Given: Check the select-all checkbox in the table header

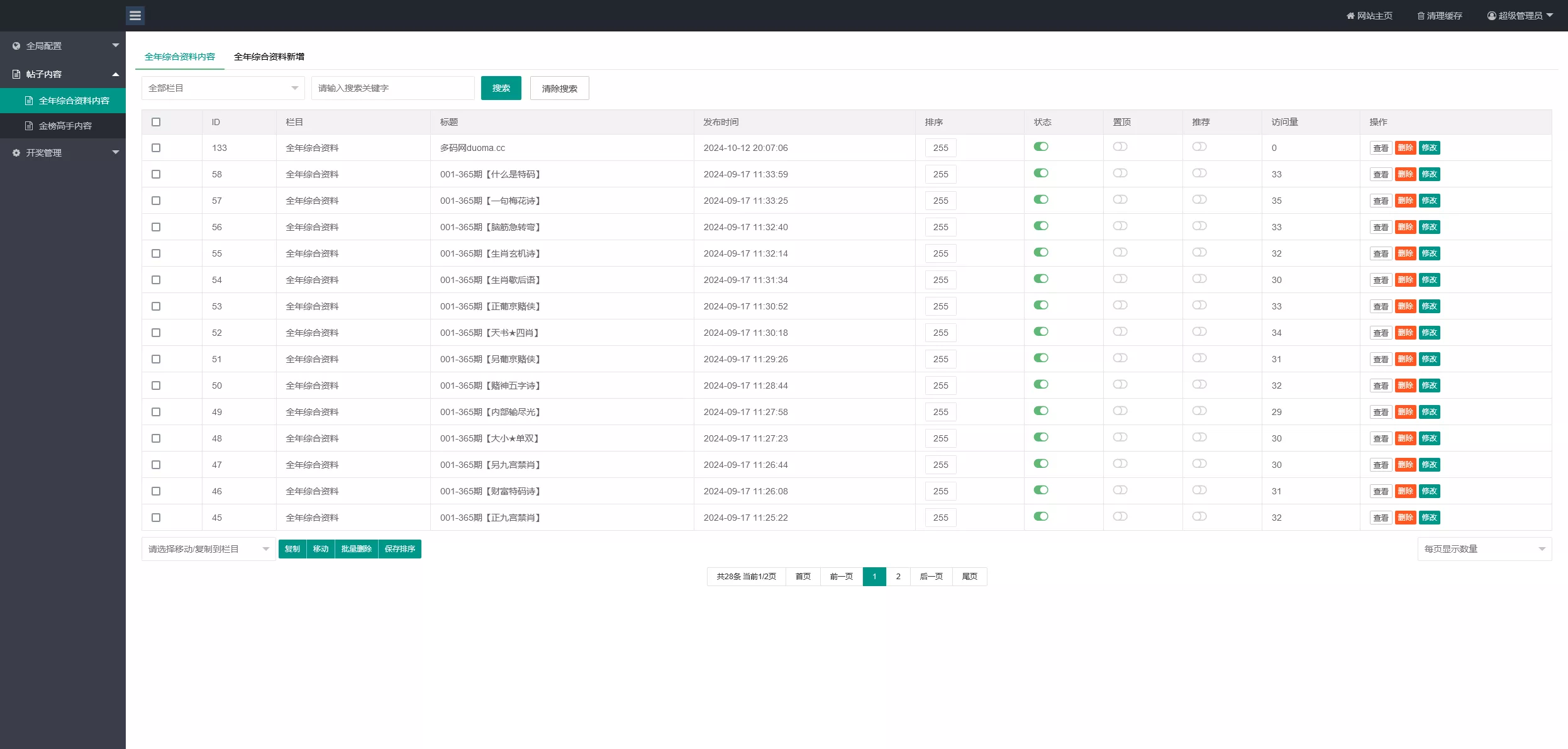Looking at the screenshot, I should click(156, 122).
